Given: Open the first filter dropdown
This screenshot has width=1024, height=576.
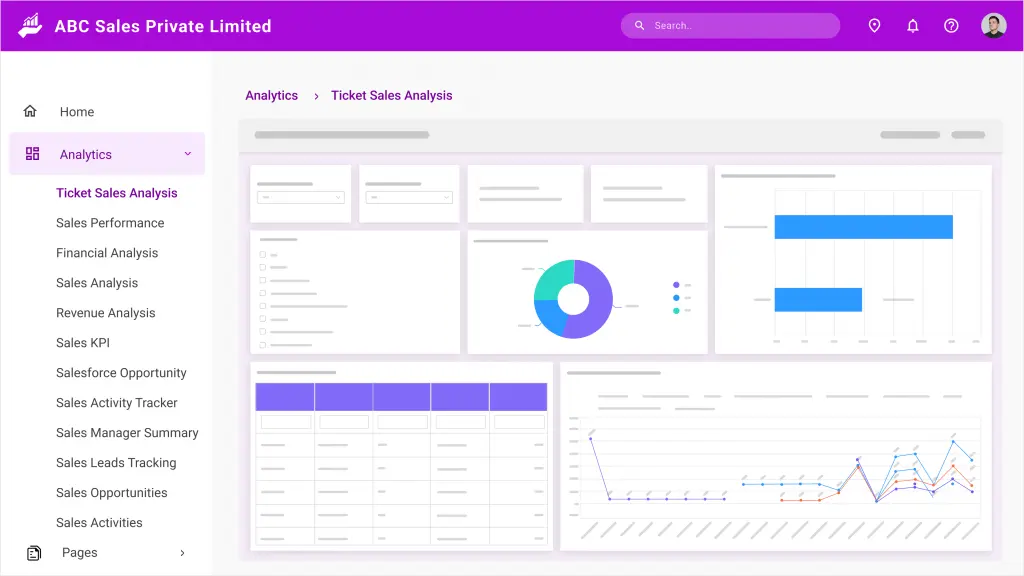Looking at the screenshot, I should tap(300, 197).
